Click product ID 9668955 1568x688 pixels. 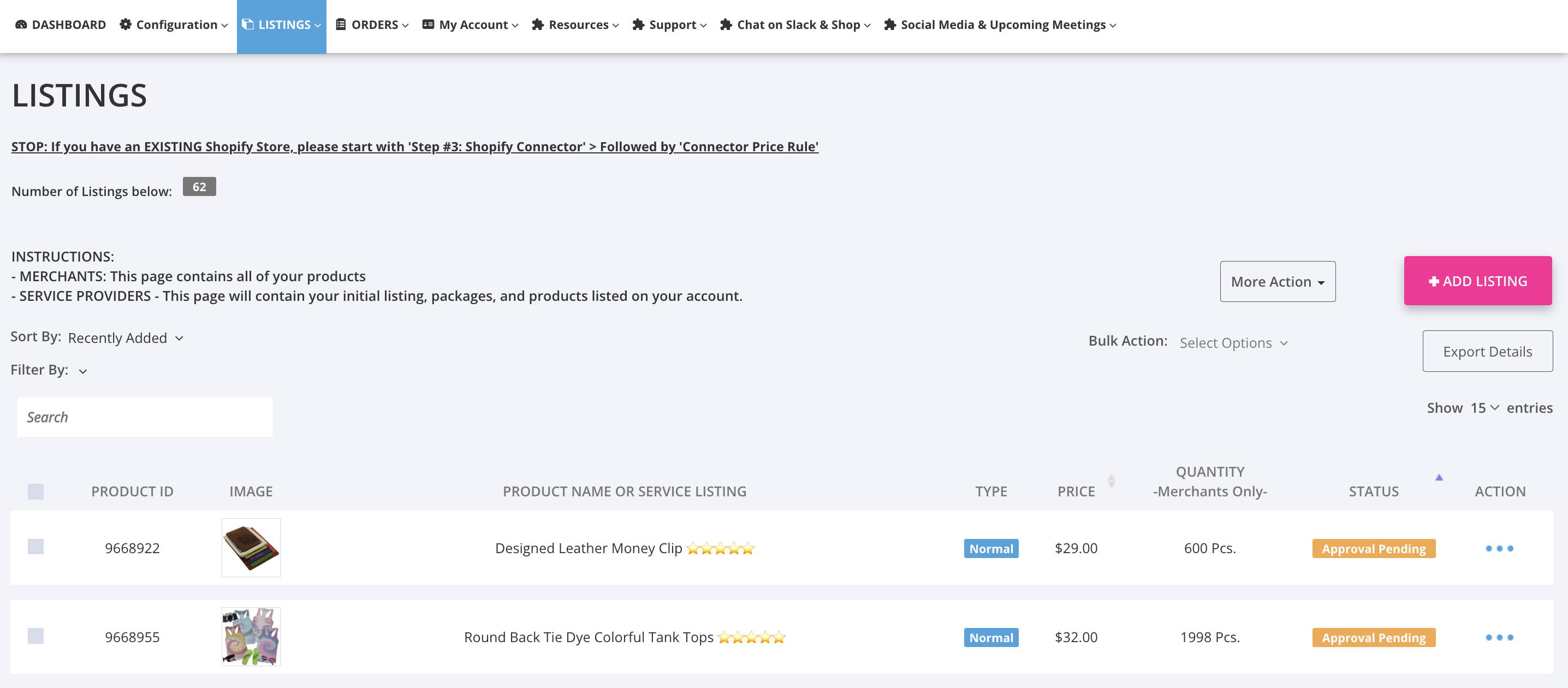[132, 637]
